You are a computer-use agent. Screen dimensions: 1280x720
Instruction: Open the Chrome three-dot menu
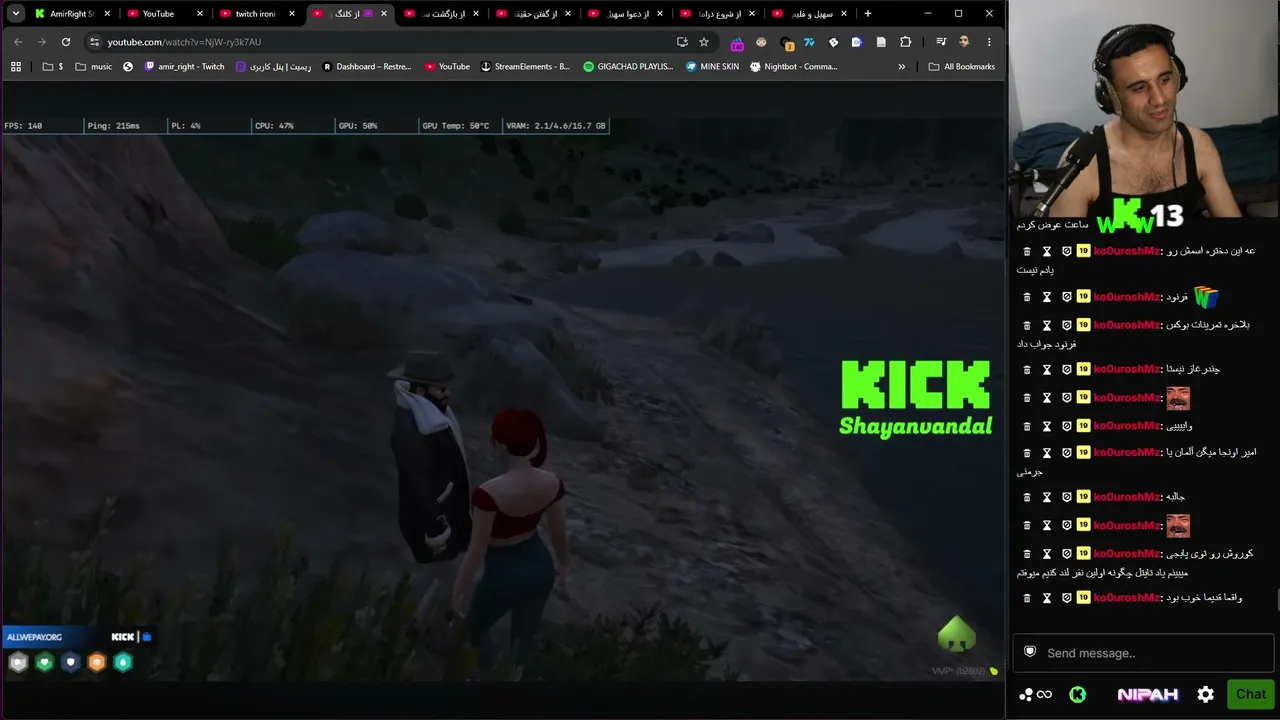[989, 42]
